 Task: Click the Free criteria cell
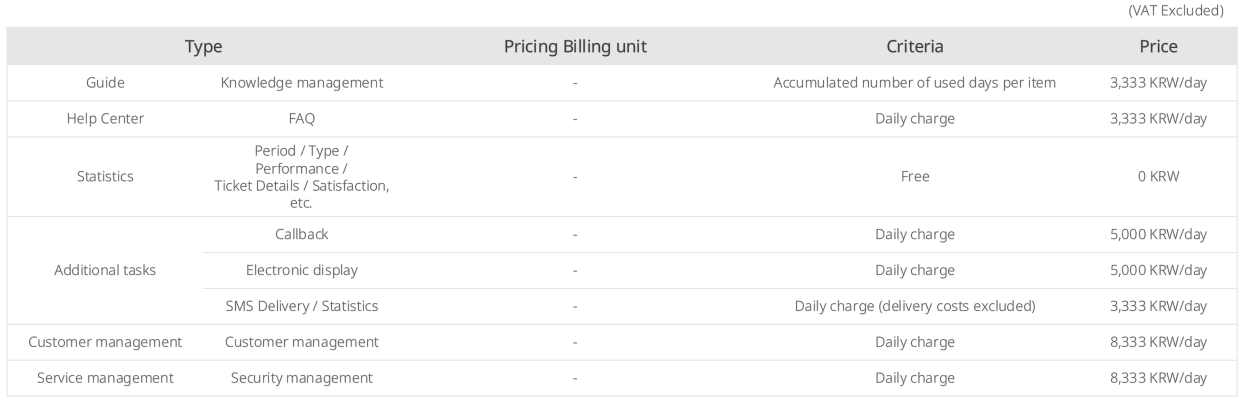914,177
